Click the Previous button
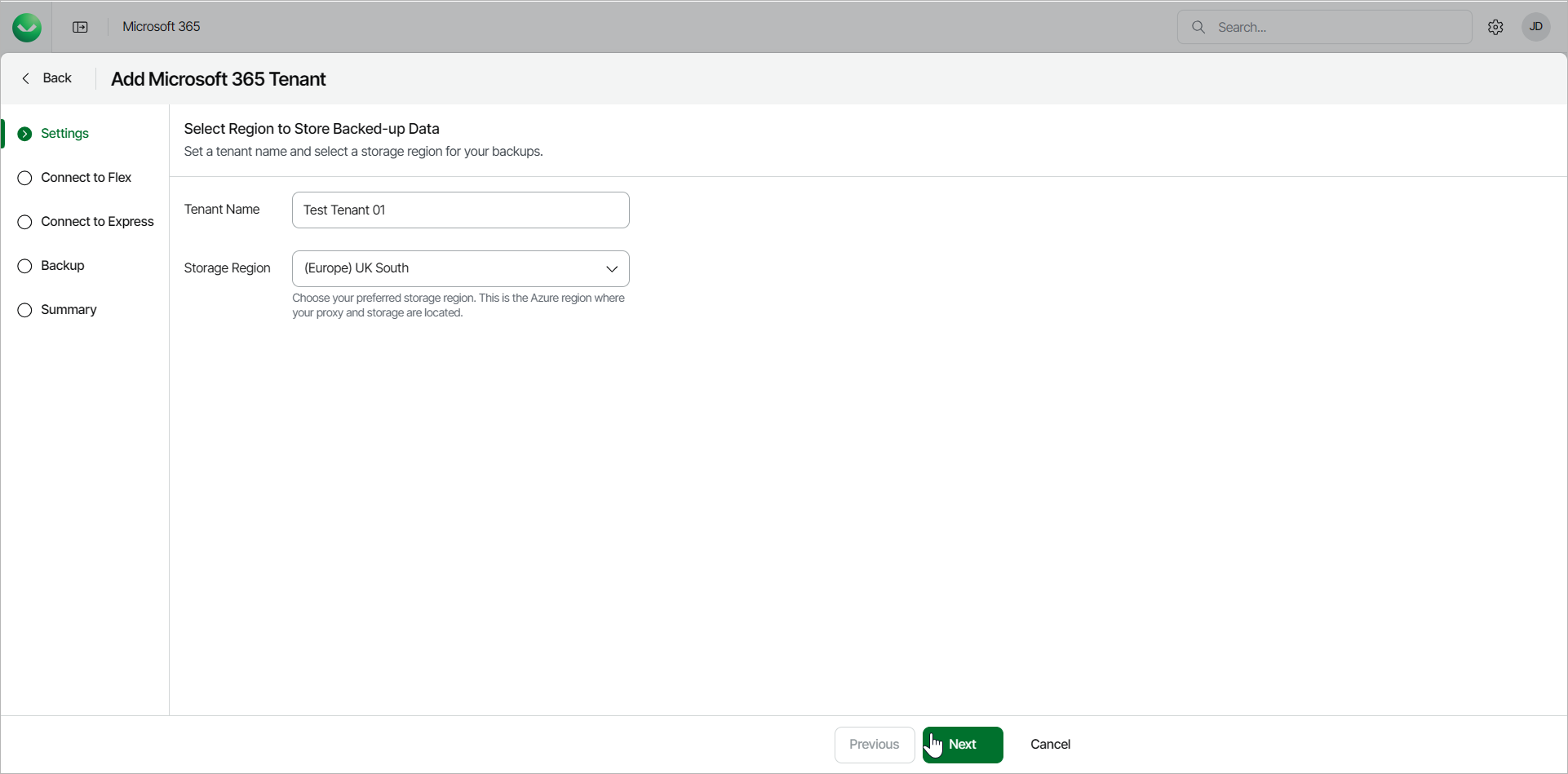Image resolution: width=1568 pixels, height=774 pixels. point(874,745)
